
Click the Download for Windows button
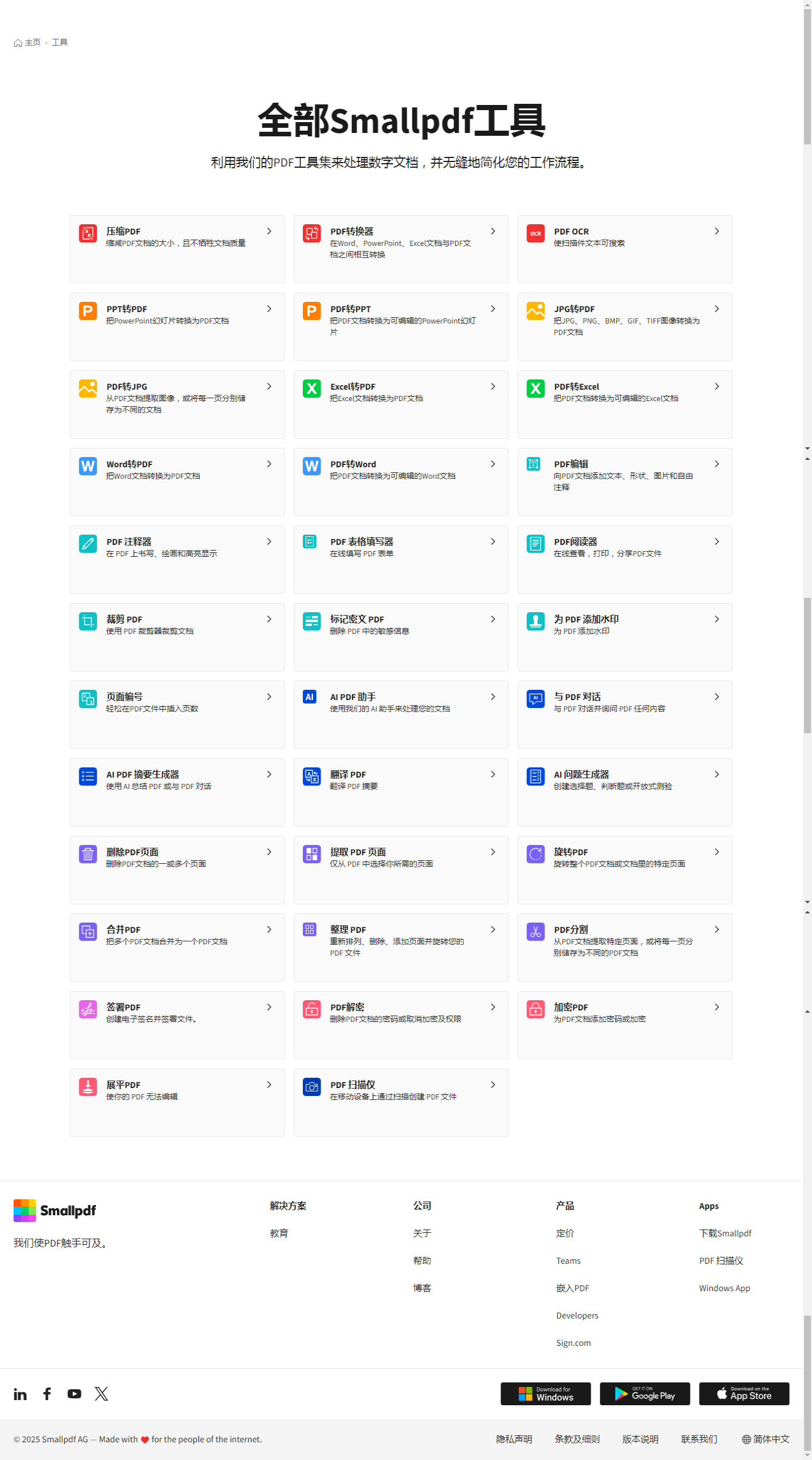546,1394
